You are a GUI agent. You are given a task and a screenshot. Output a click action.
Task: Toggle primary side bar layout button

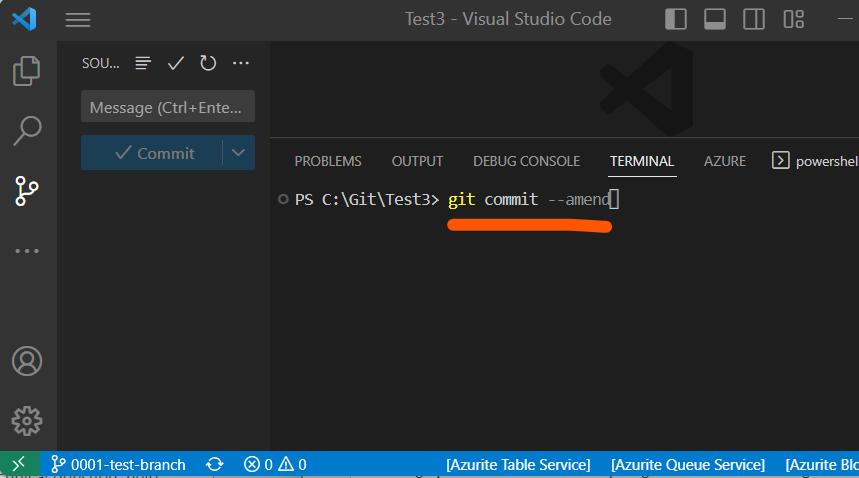click(x=676, y=19)
